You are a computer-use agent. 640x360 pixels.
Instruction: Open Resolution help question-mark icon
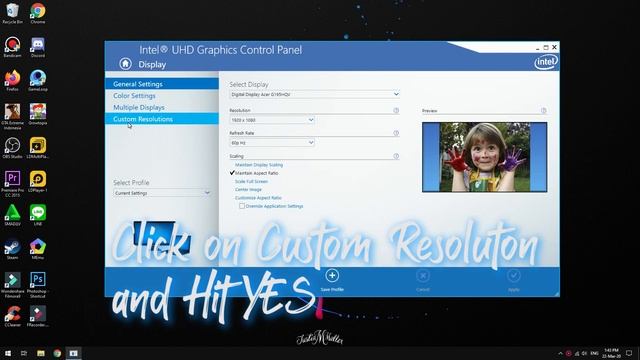pyautogui.click(x=396, y=111)
